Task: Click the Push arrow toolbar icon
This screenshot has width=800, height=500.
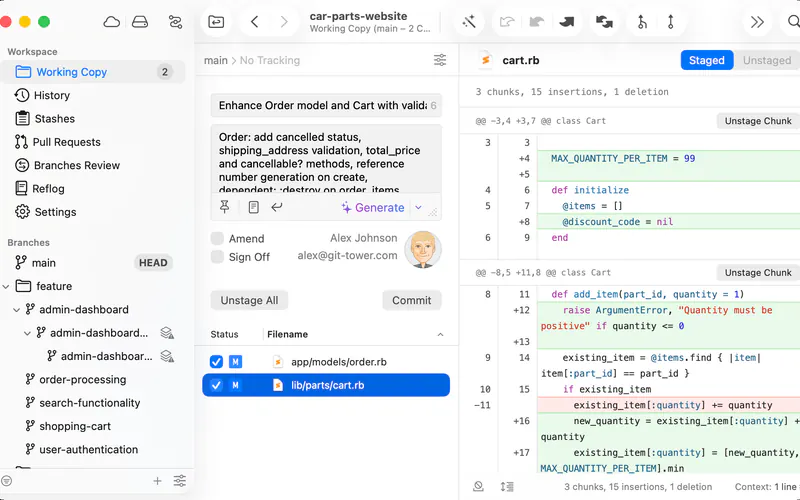Action: (x=566, y=22)
